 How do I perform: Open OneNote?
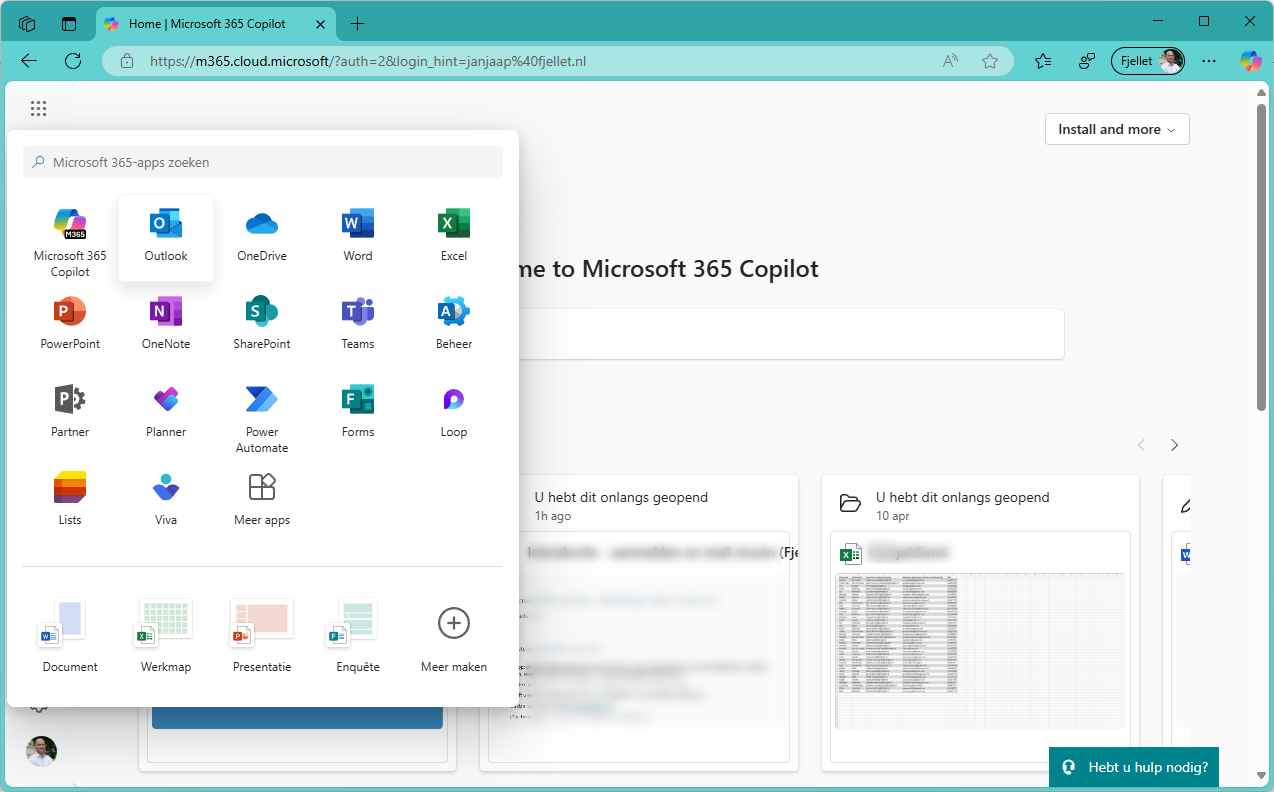coord(166,324)
